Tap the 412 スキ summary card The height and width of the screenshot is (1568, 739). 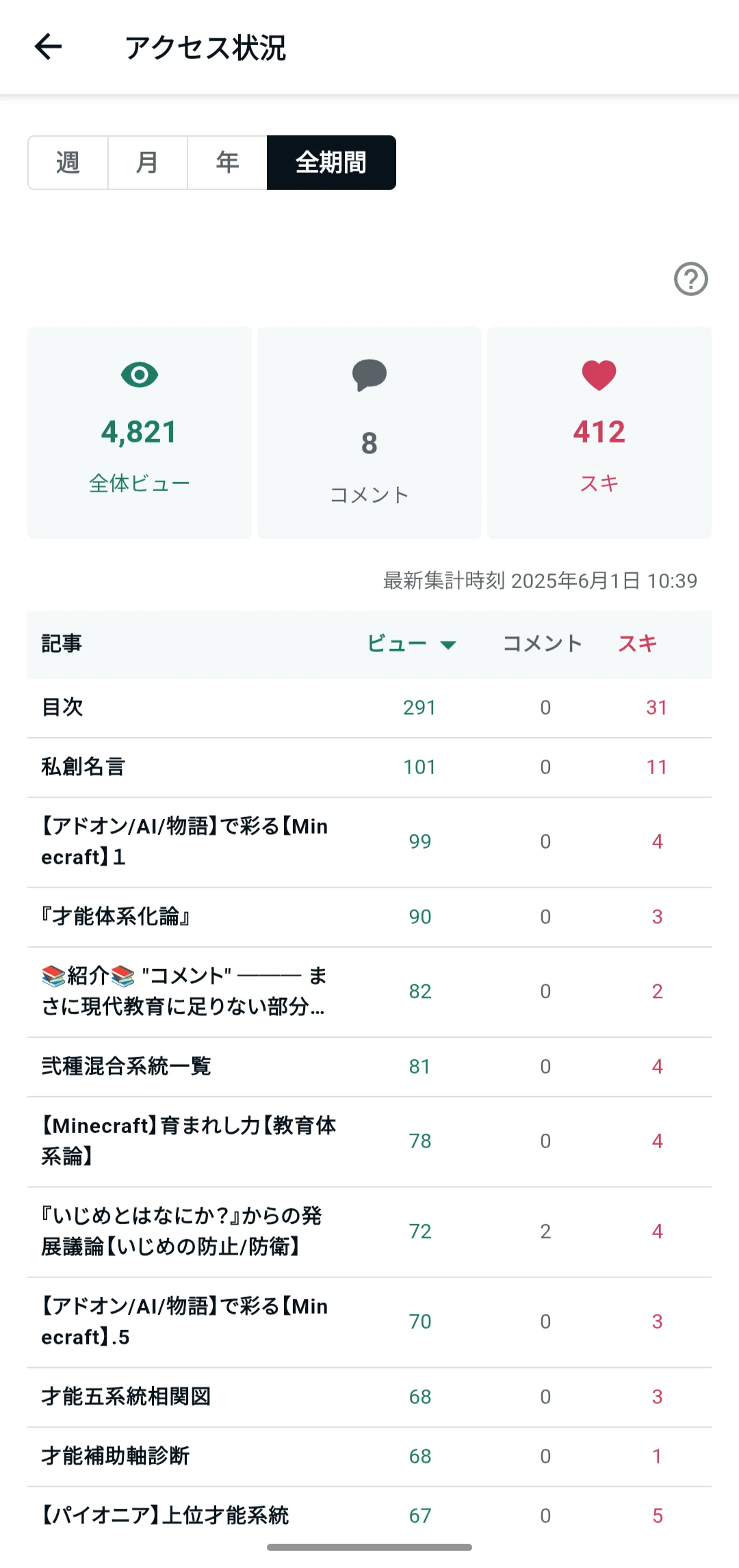[599, 433]
